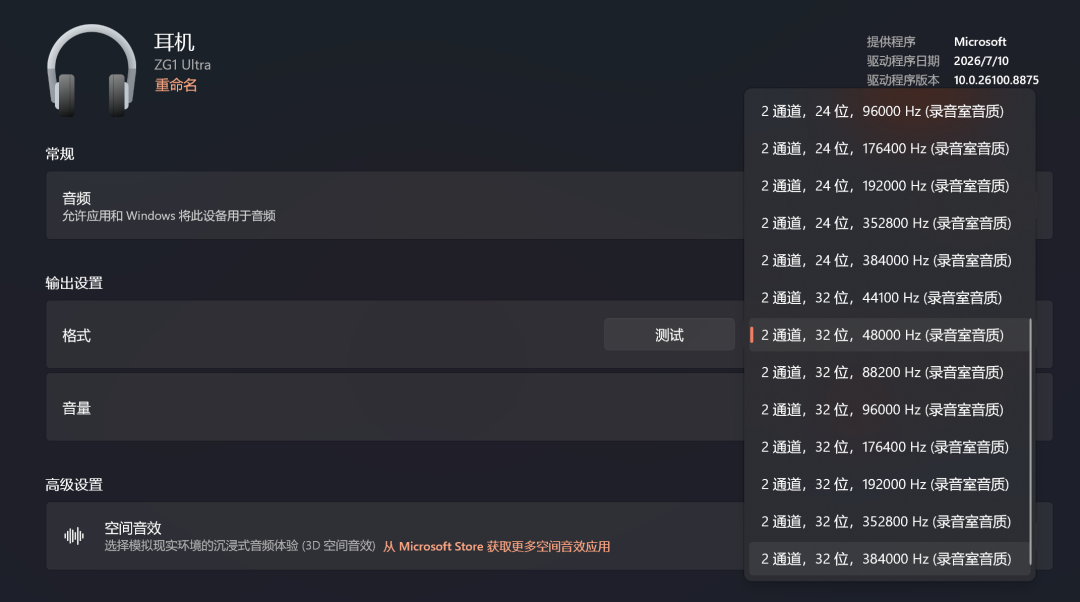The width and height of the screenshot is (1080, 602).
Task: Select 2 通道, 32 位, 192000 Hz option
Action: click(889, 484)
